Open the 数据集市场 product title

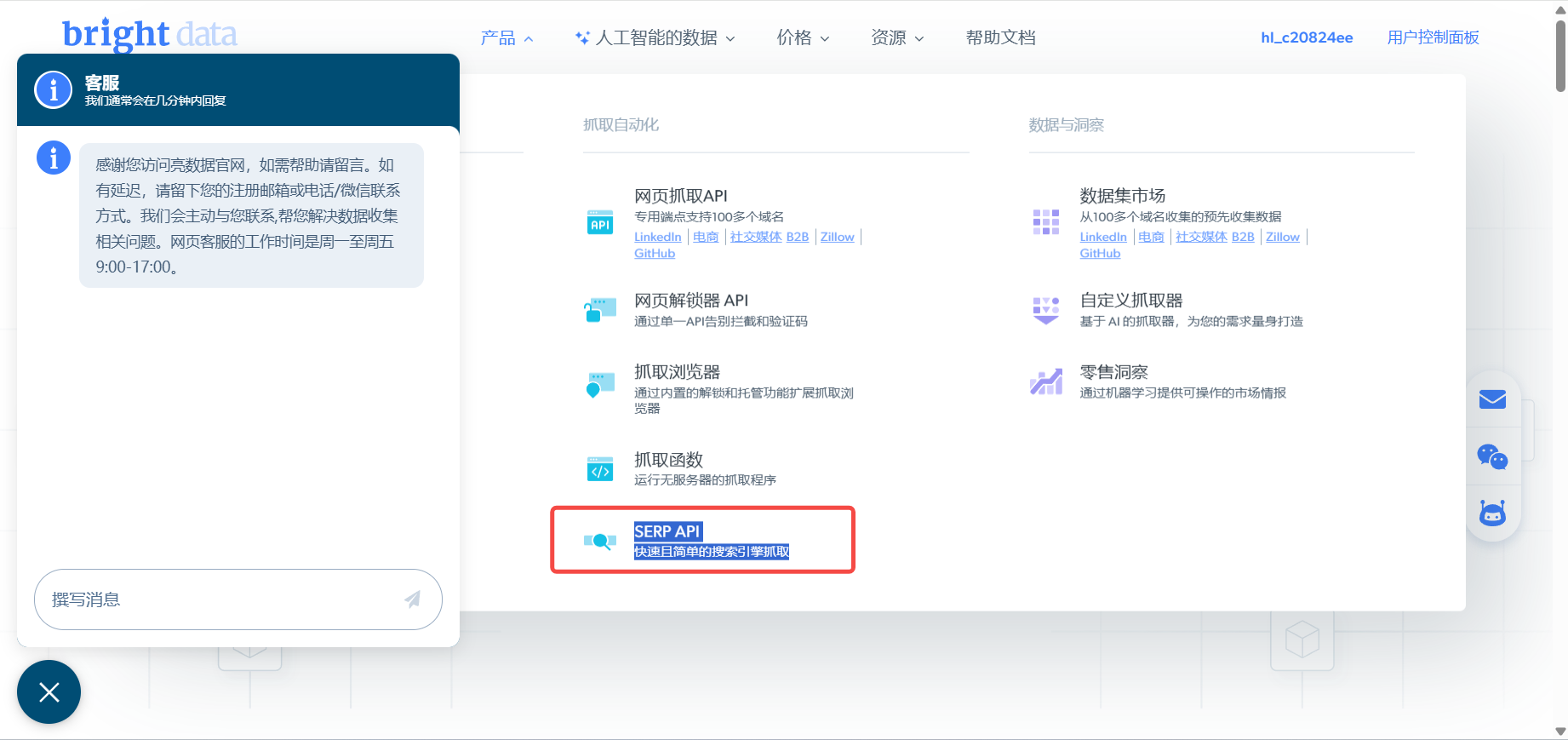tap(1123, 196)
